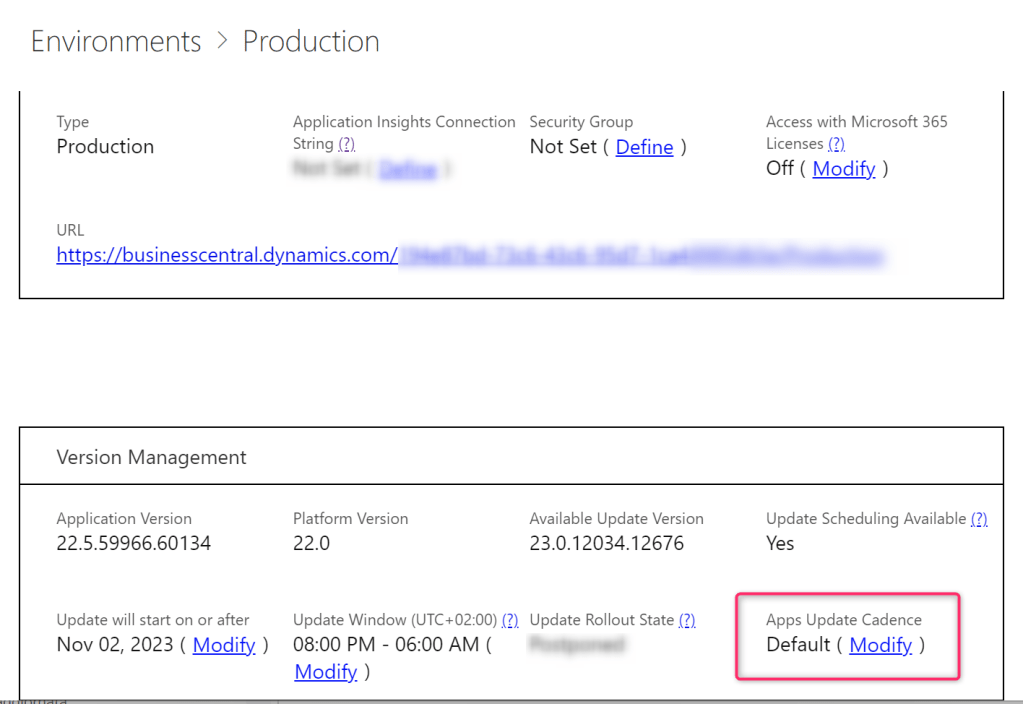Open the Update Window help tooltip
The height and width of the screenshot is (704, 1023).
(510, 620)
